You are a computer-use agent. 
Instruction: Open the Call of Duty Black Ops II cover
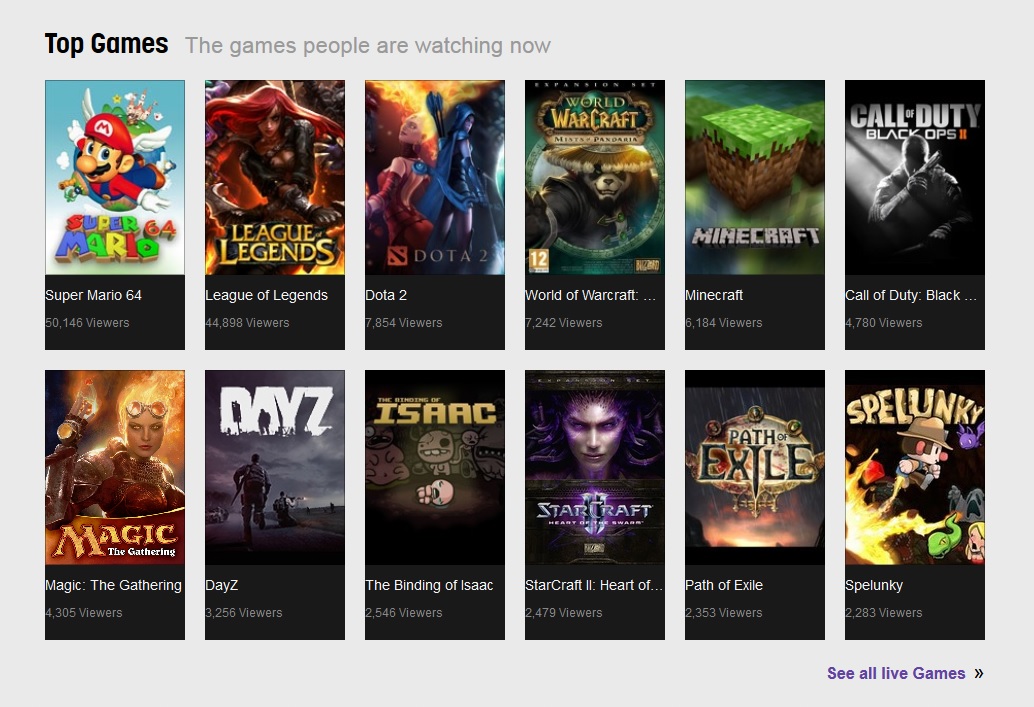[915, 177]
